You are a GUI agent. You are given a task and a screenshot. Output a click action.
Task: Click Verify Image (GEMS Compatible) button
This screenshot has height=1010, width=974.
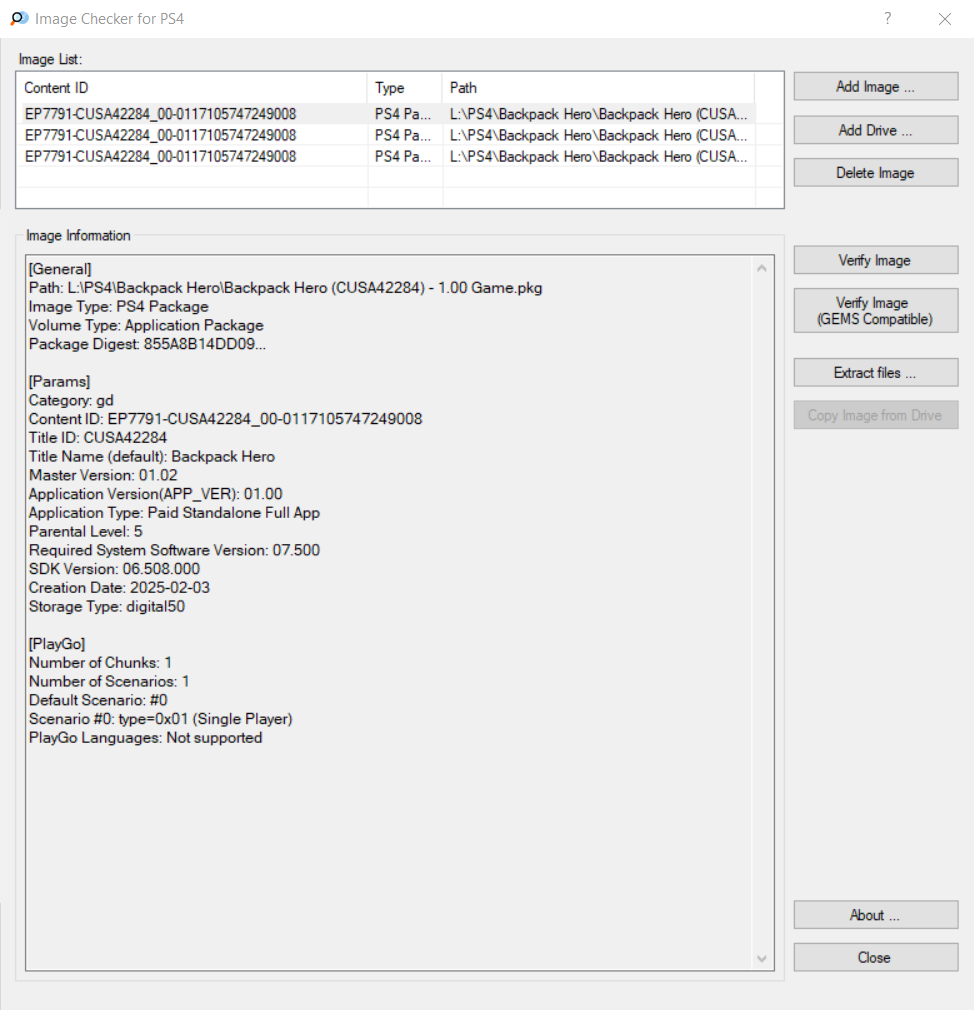pyautogui.click(x=875, y=310)
